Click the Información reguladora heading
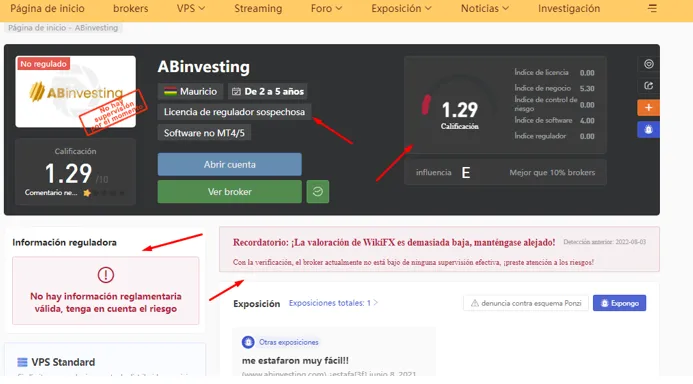 (x=65, y=243)
